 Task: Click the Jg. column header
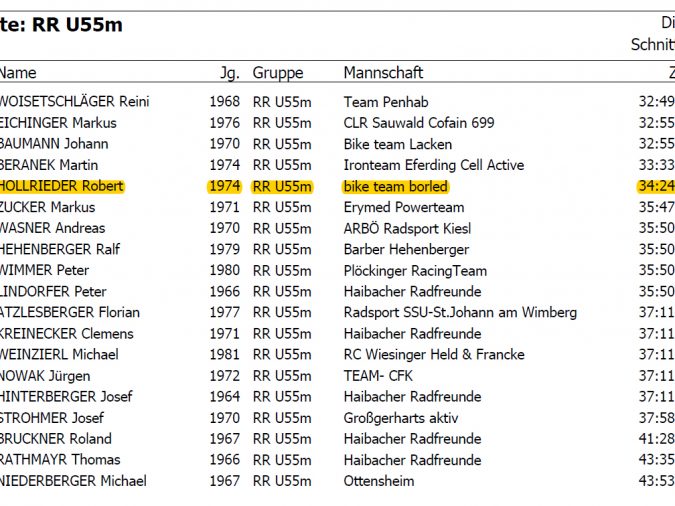point(230,73)
